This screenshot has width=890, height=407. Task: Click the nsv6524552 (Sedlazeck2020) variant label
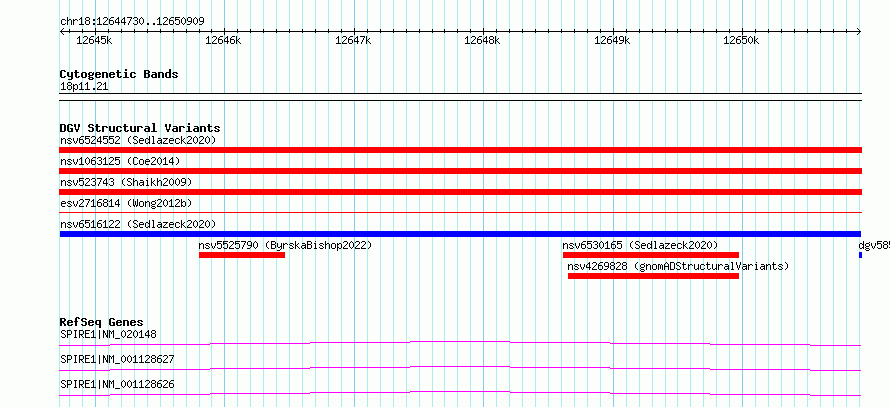138,140
